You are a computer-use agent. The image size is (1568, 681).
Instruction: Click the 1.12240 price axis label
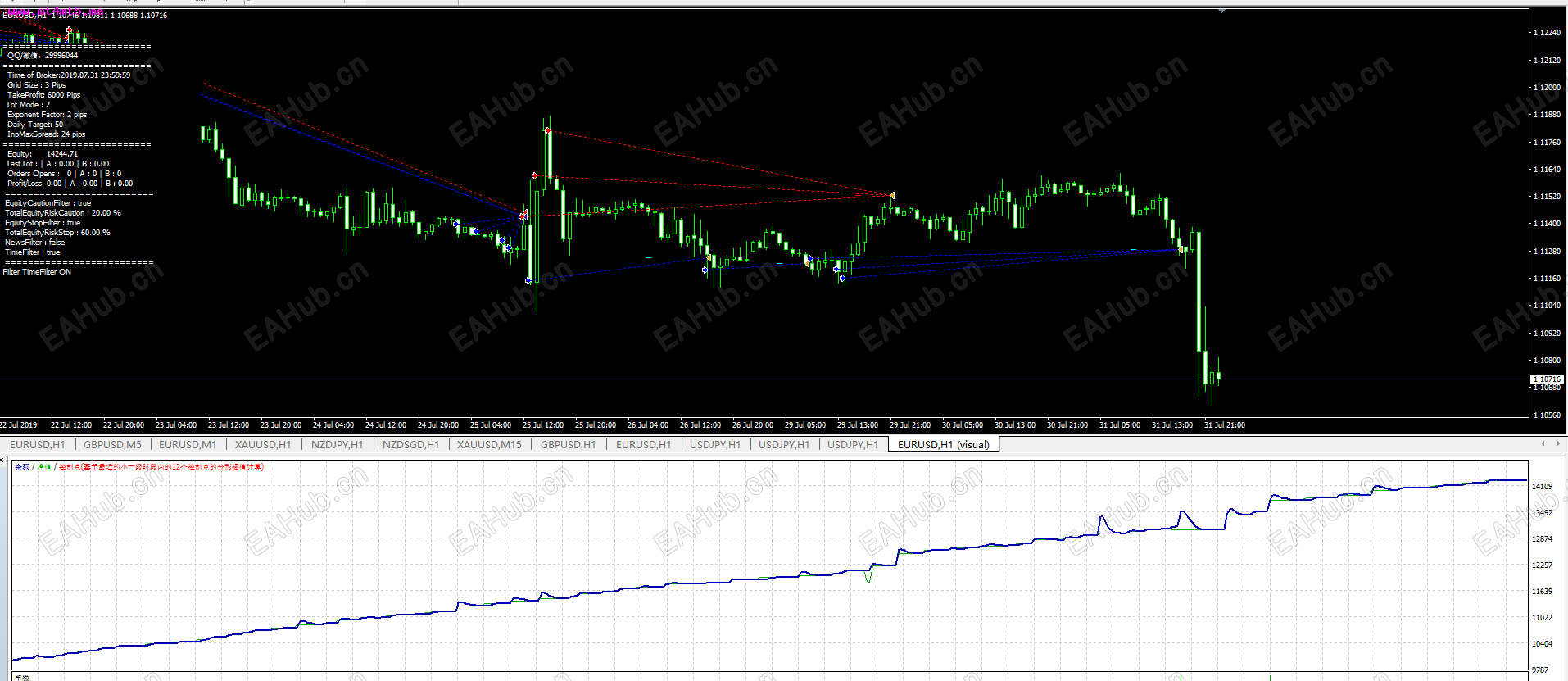tap(1547, 33)
